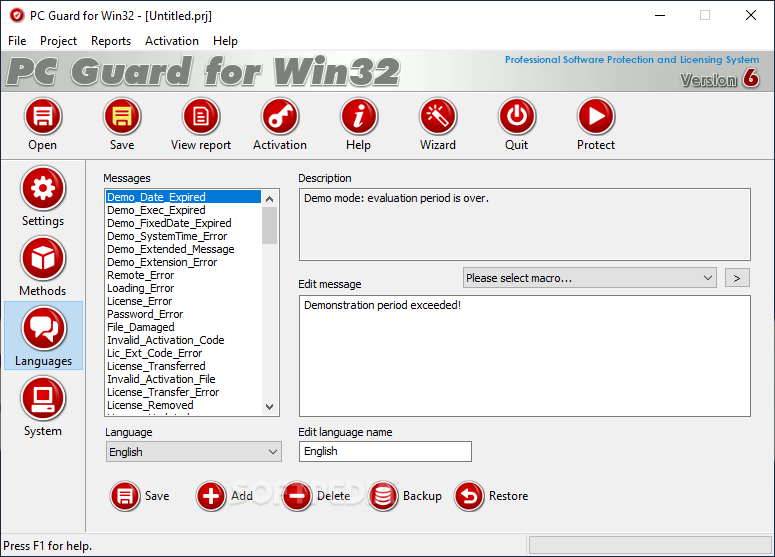Select License_Error message
The image size is (775, 557).
coord(183,301)
